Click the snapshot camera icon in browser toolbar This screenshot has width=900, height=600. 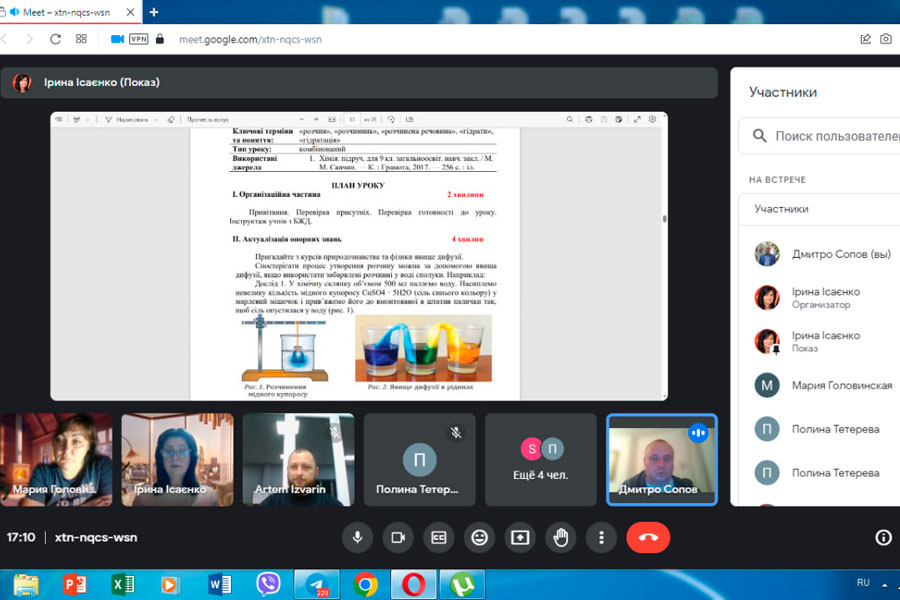[886, 39]
